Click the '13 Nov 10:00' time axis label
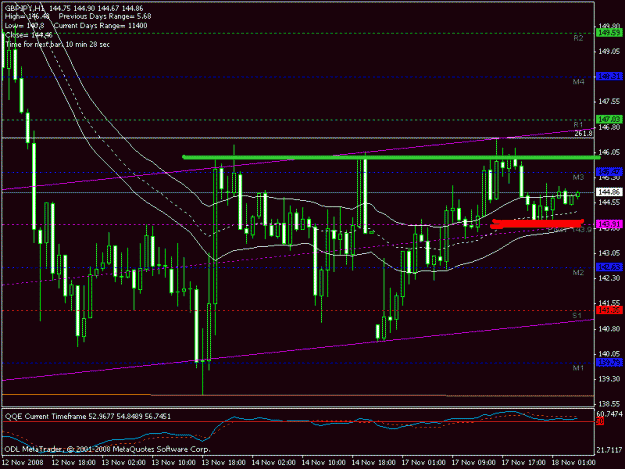625x469 pixels. tap(174, 463)
